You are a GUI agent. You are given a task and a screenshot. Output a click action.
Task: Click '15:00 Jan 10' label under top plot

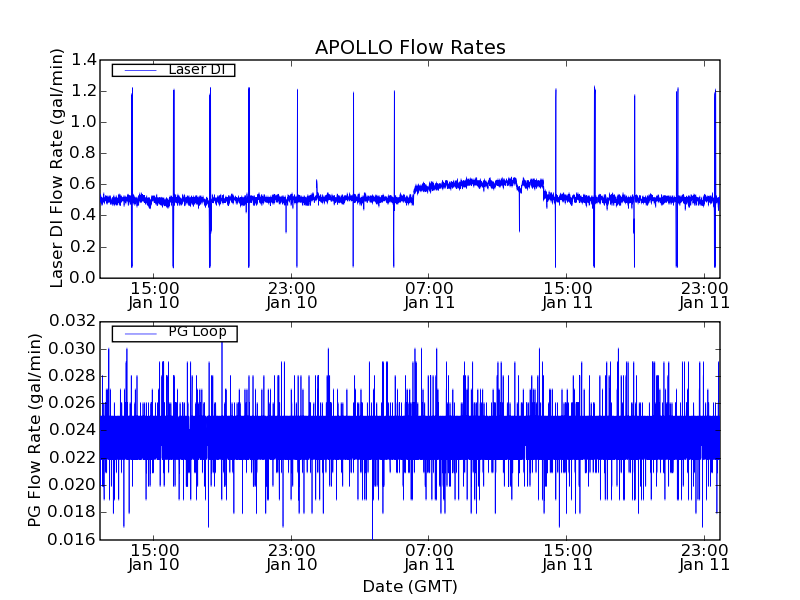154,295
